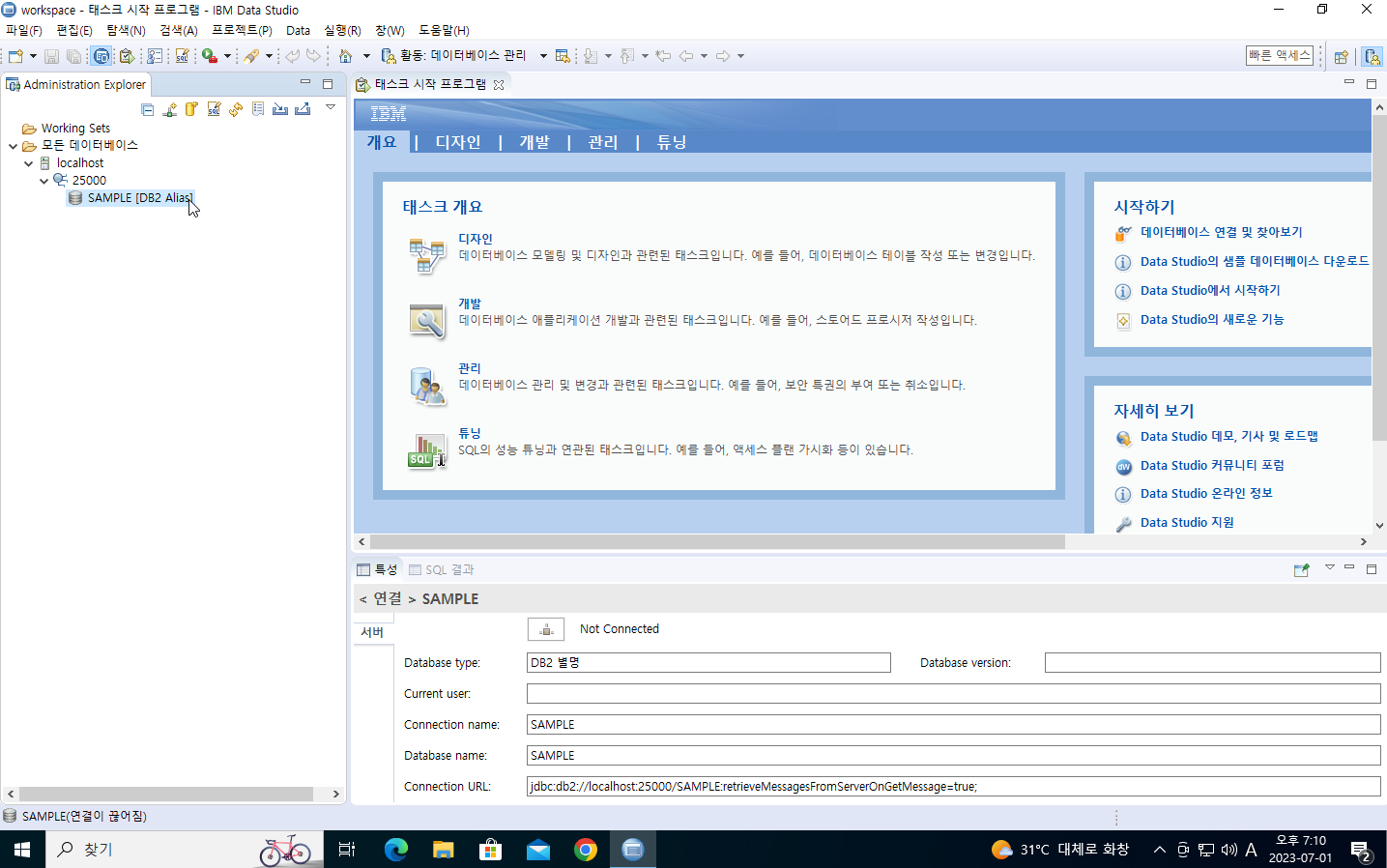Screen dimensions: 1387x868
Task: Click the database activity icon beside 활동
Action: click(x=388, y=56)
